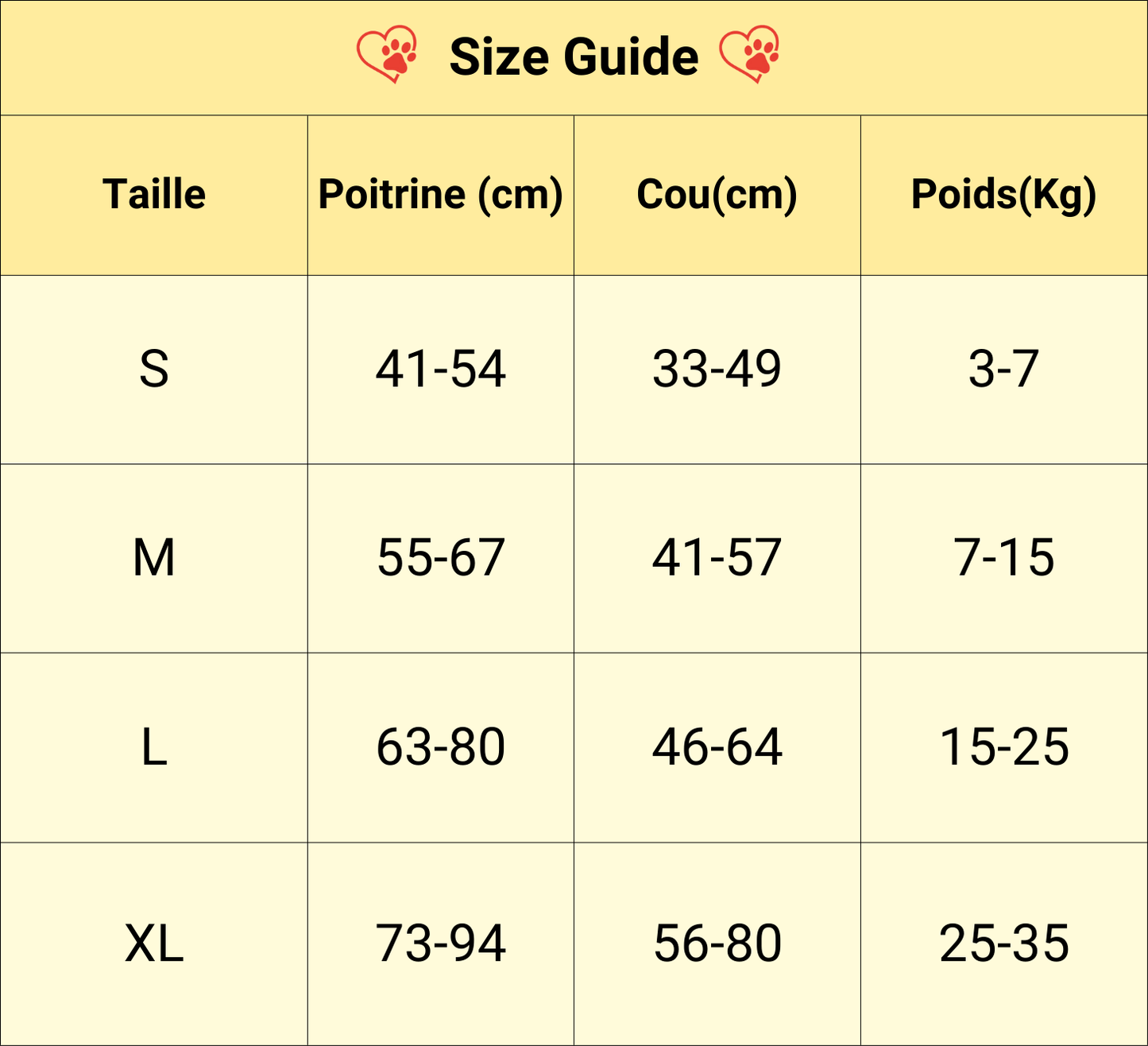Select chest measurement cell 55-67
1148x1046 pixels.
(441, 558)
